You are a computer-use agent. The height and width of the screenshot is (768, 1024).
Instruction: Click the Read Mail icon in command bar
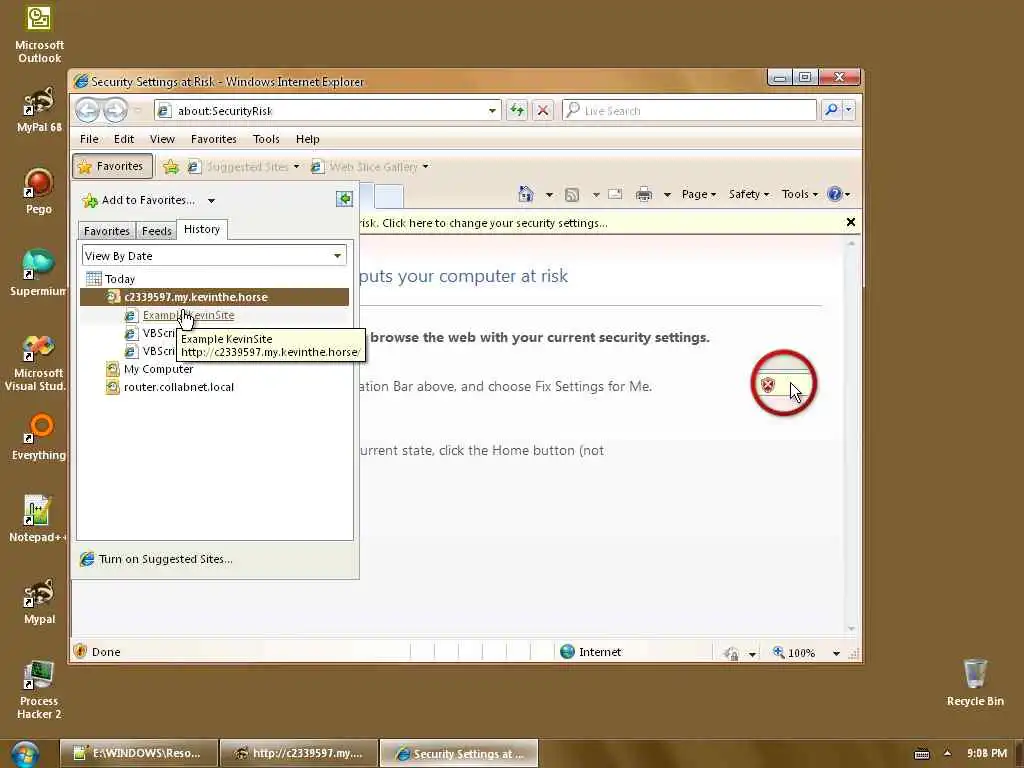point(615,194)
